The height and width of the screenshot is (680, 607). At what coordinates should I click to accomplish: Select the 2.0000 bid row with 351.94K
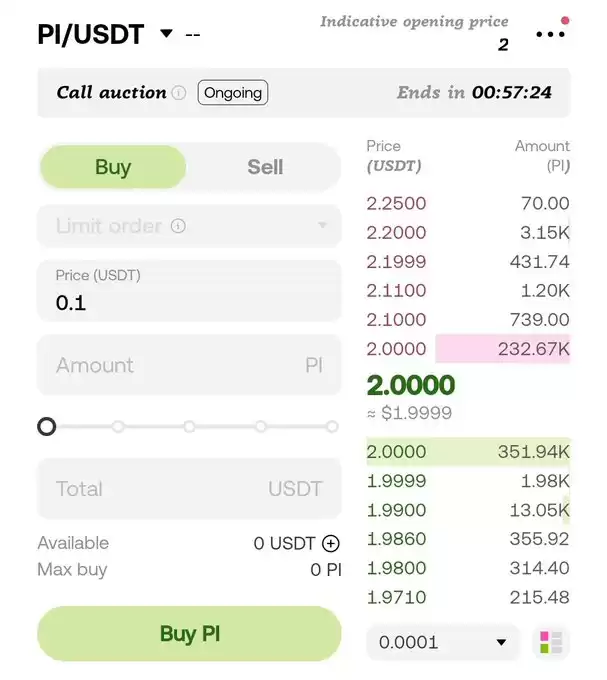pos(468,451)
